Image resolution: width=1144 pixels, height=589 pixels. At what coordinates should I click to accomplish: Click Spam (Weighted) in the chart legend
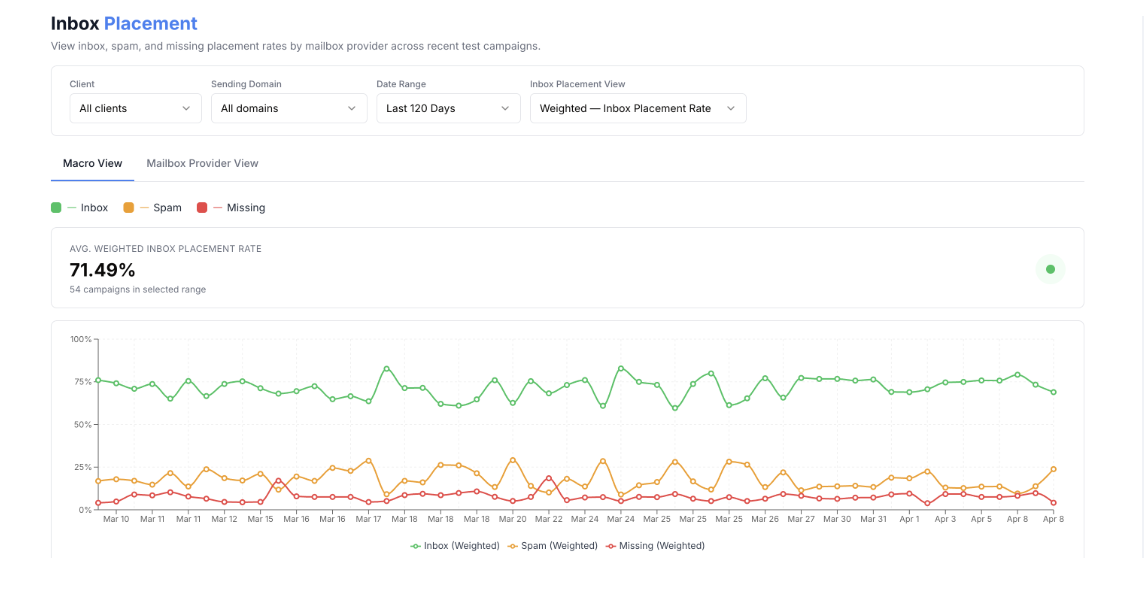pos(554,545)
